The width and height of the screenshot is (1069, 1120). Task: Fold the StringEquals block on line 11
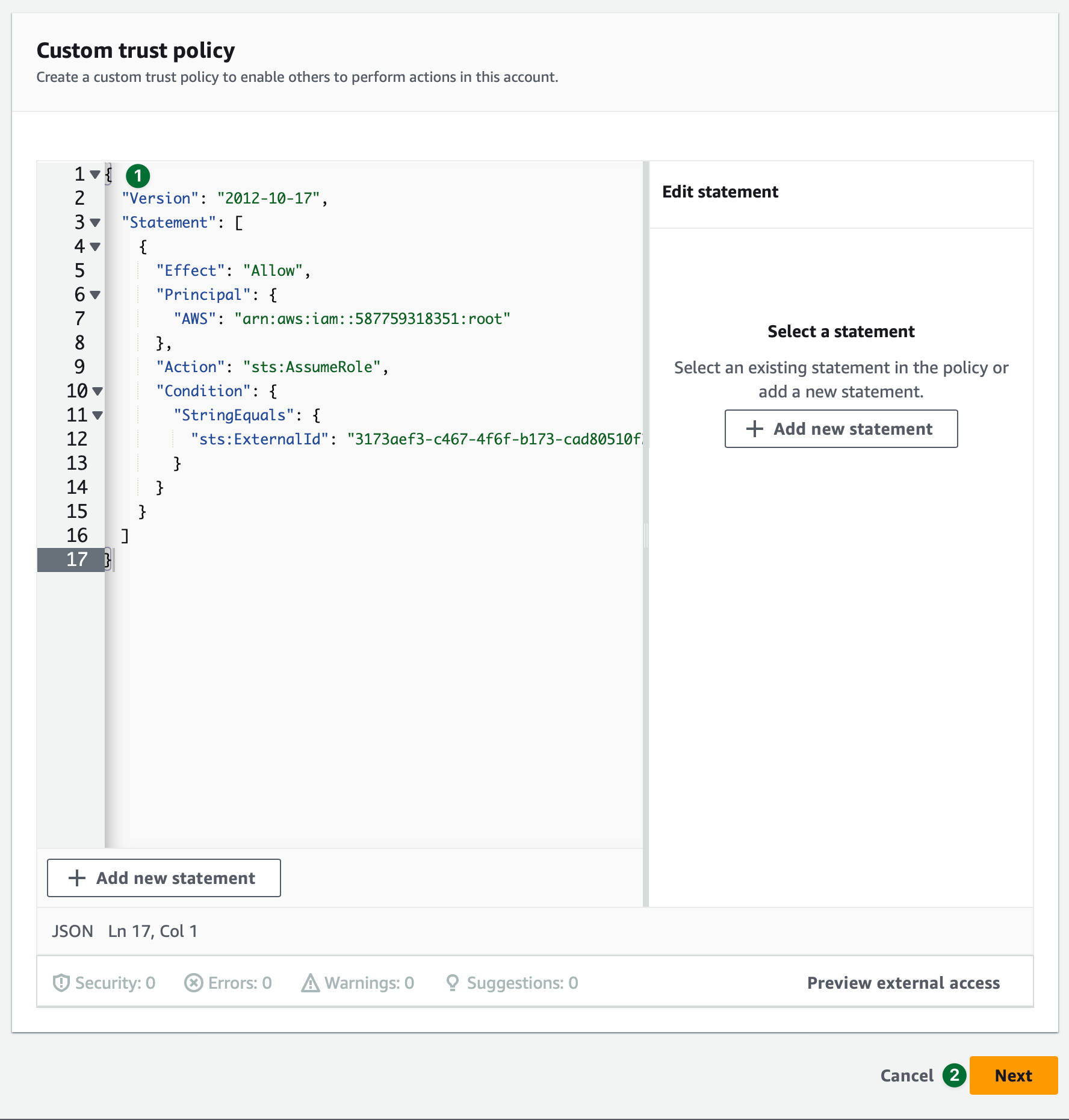click(x=98, y=415)
